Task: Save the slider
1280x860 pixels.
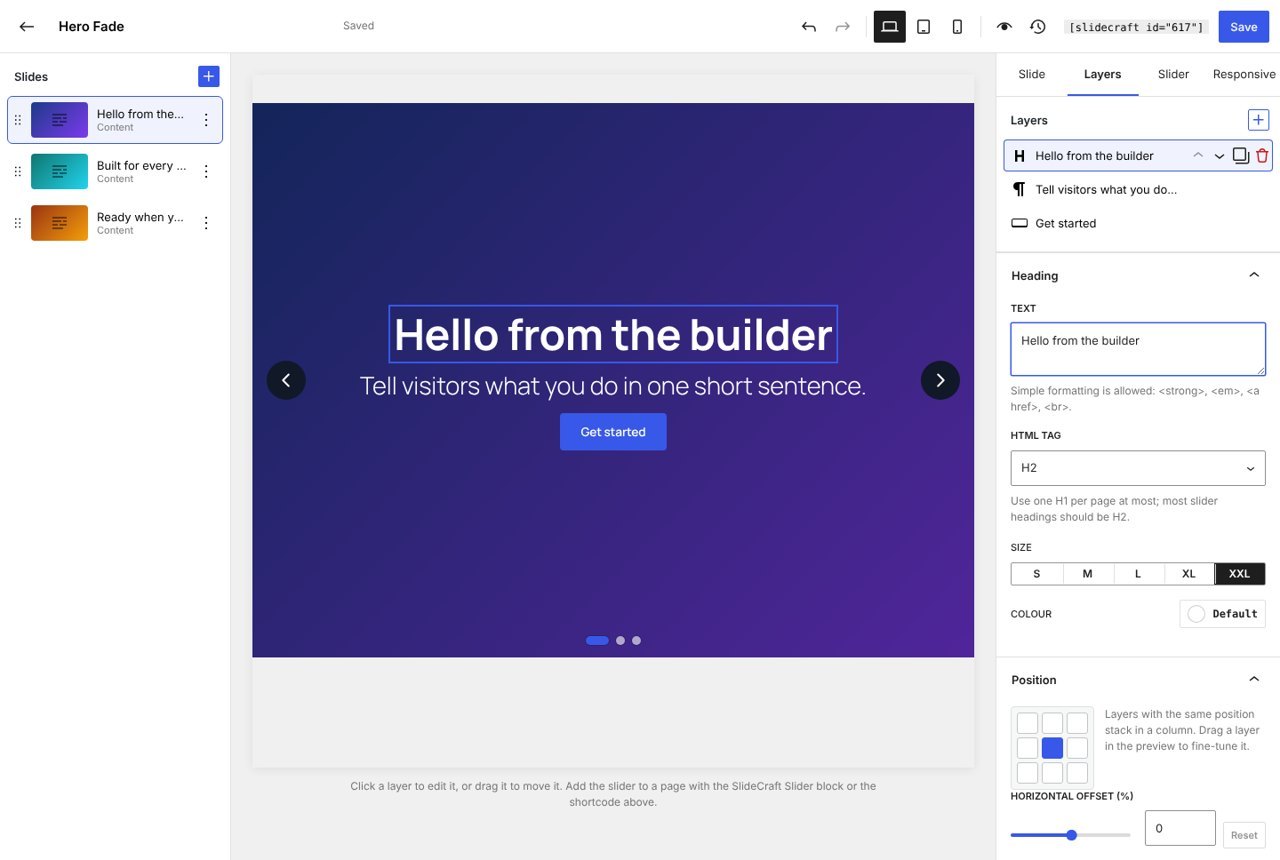Action: (x=1243, y=27)
